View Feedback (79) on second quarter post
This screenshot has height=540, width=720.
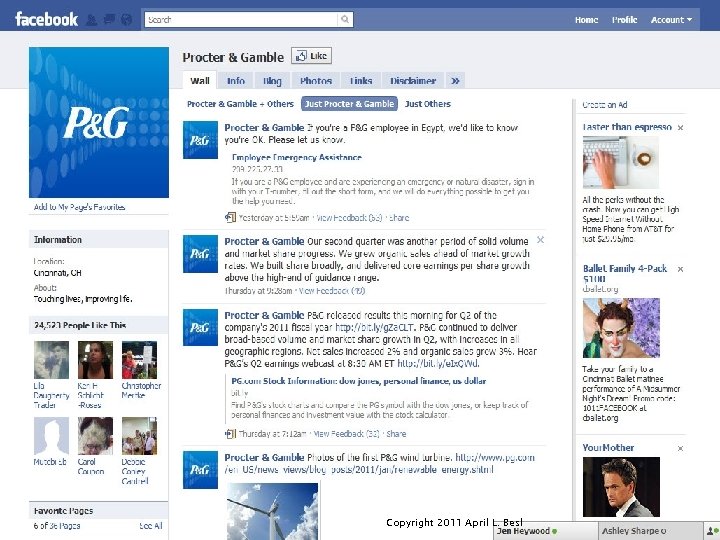click(x=332, y=291)
